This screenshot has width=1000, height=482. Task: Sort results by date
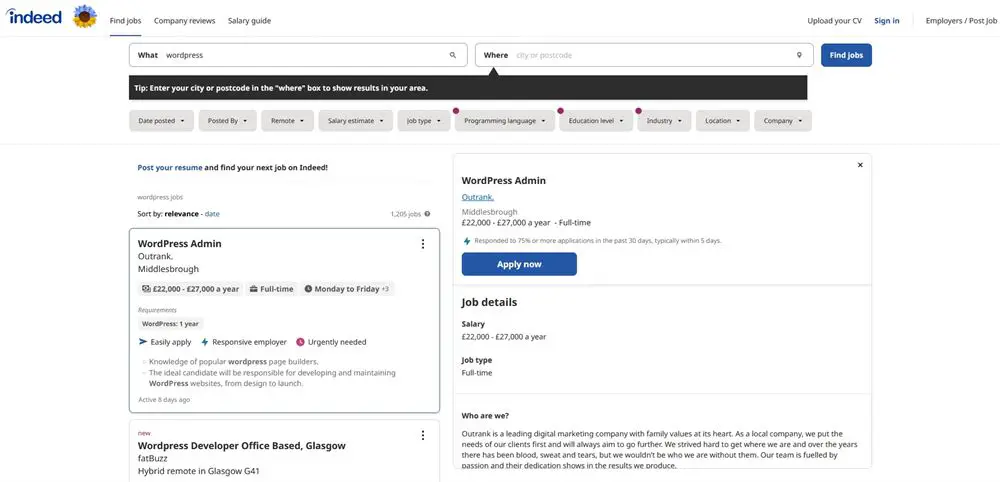click(212, 214)
